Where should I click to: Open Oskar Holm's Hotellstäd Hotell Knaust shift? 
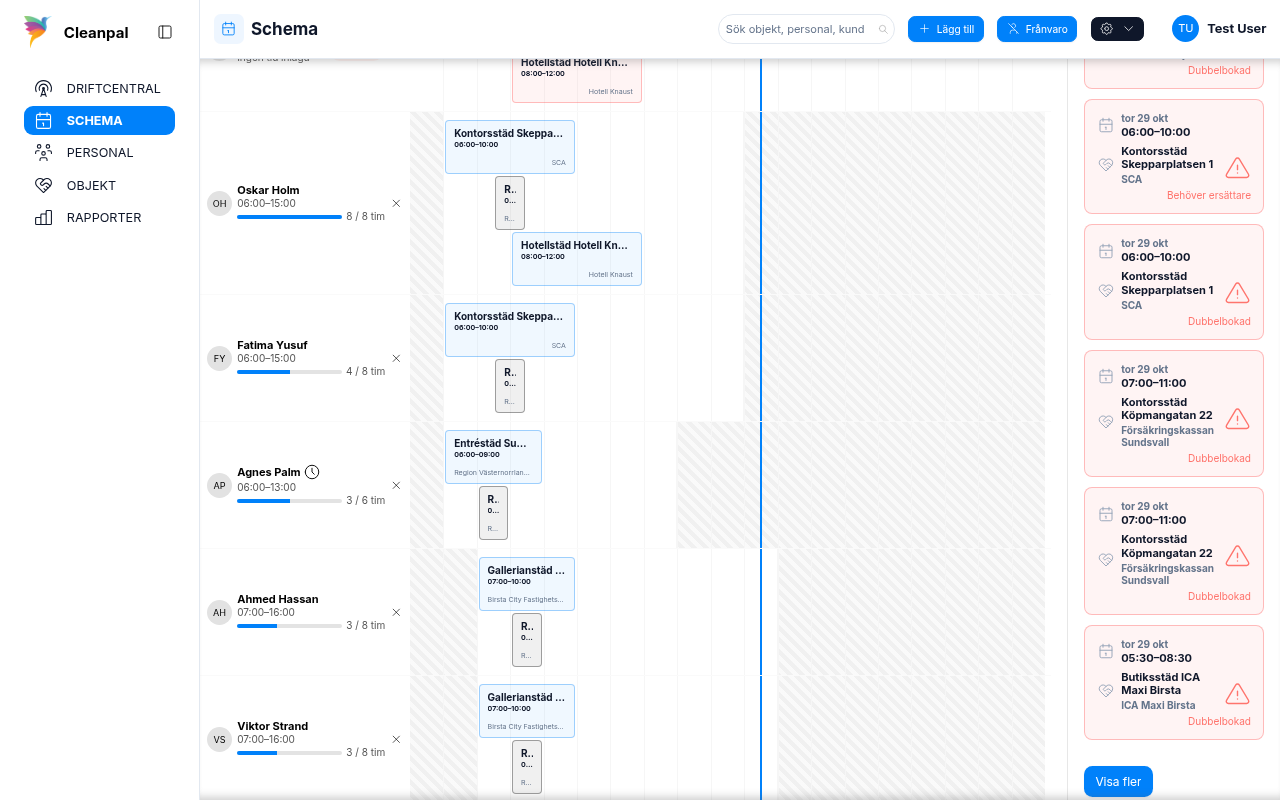(577, 259)
